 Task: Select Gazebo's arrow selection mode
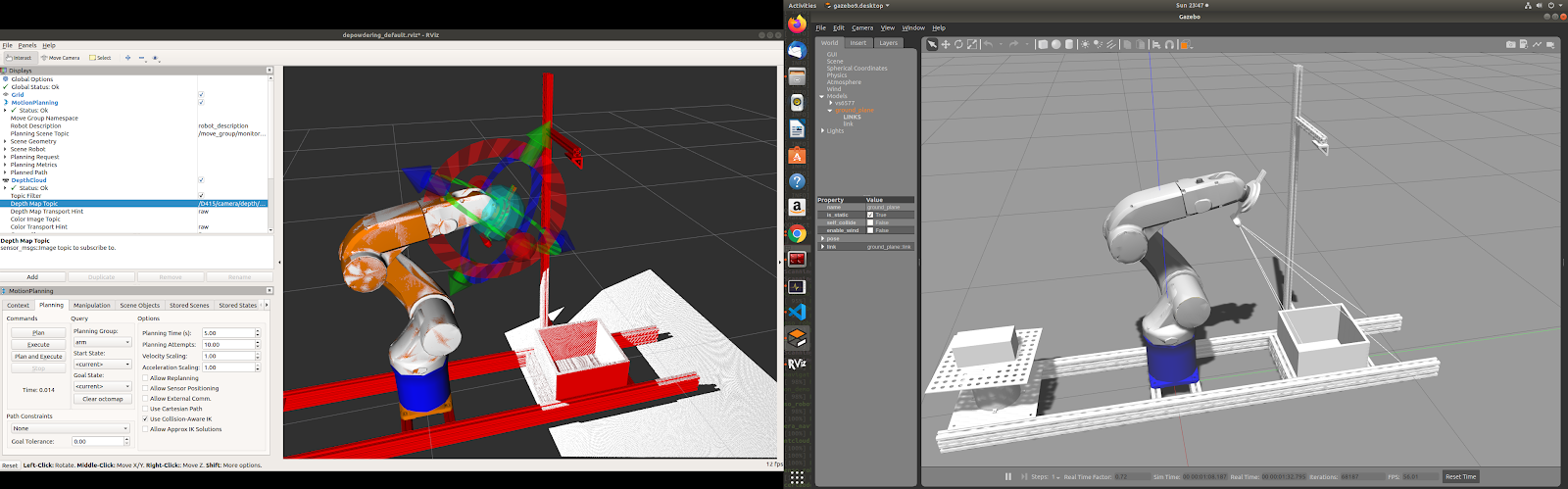tap(932, 44)
